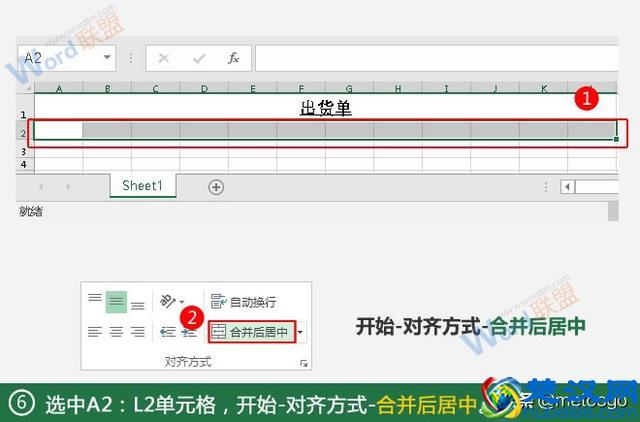Select column D header
The height and width of the screenshot is (422, 640).
(x=204, y=88)
